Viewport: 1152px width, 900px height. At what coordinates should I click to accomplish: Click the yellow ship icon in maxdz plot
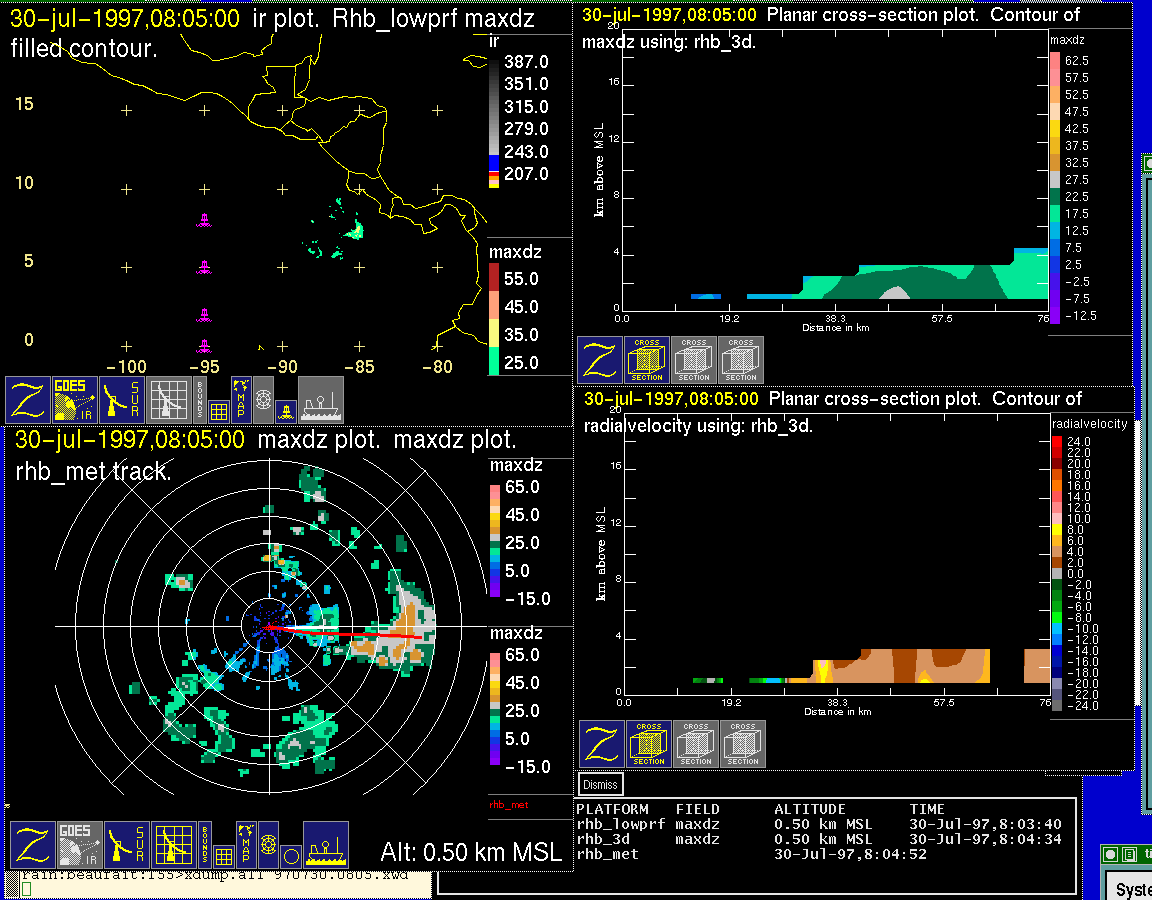point(325,845)
